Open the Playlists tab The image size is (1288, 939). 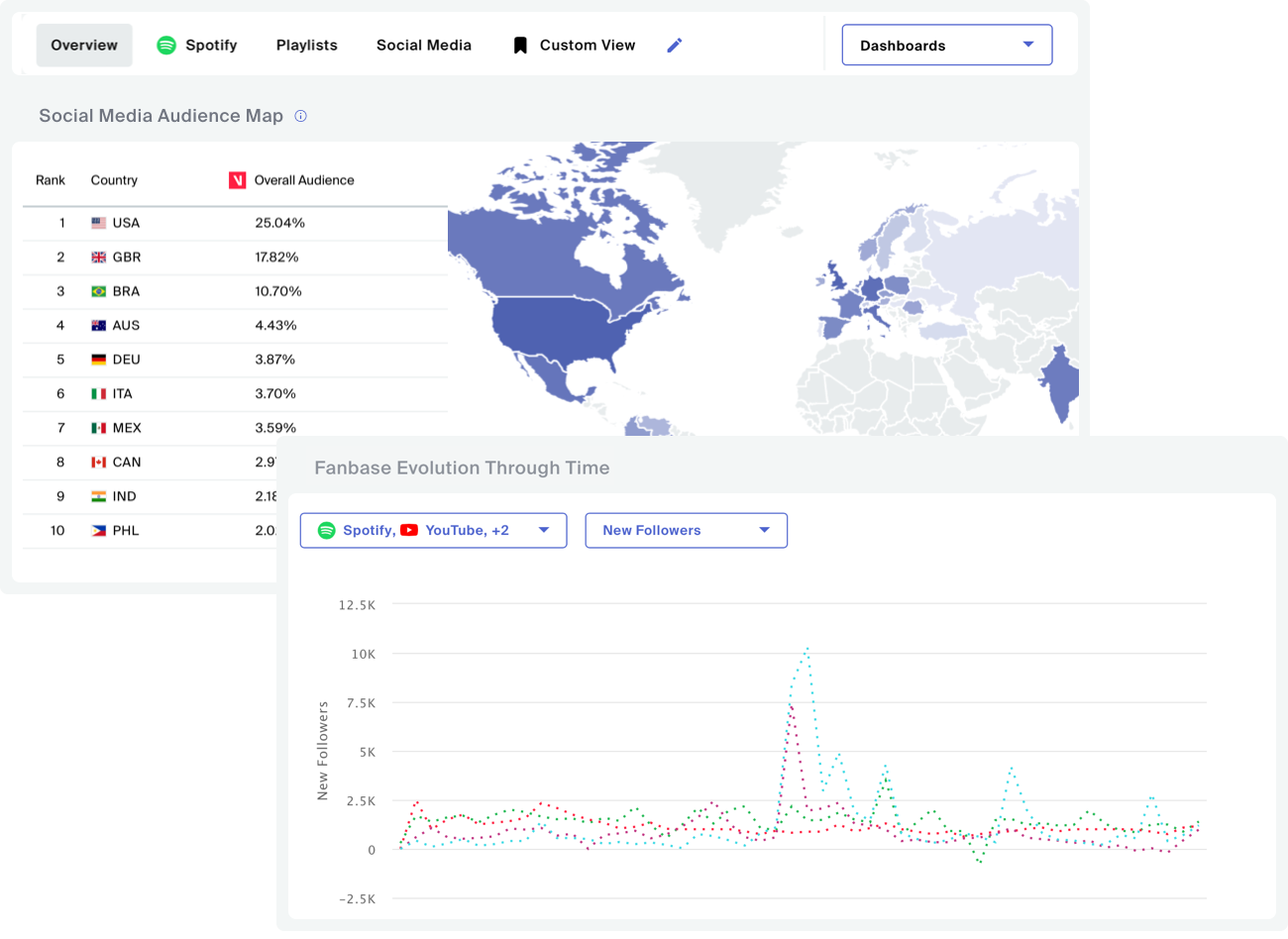307,46
